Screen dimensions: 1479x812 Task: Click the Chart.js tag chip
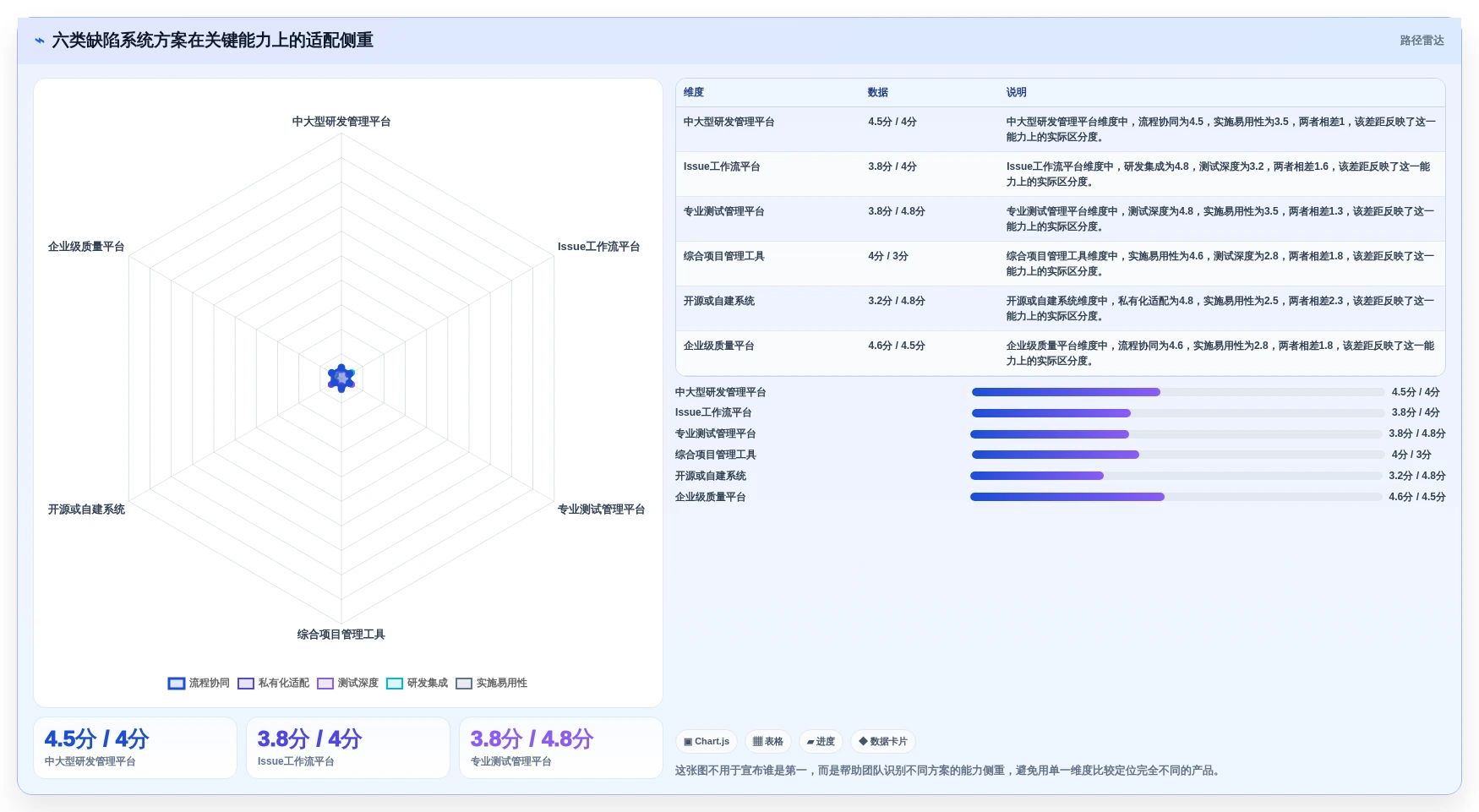(707, 742)
